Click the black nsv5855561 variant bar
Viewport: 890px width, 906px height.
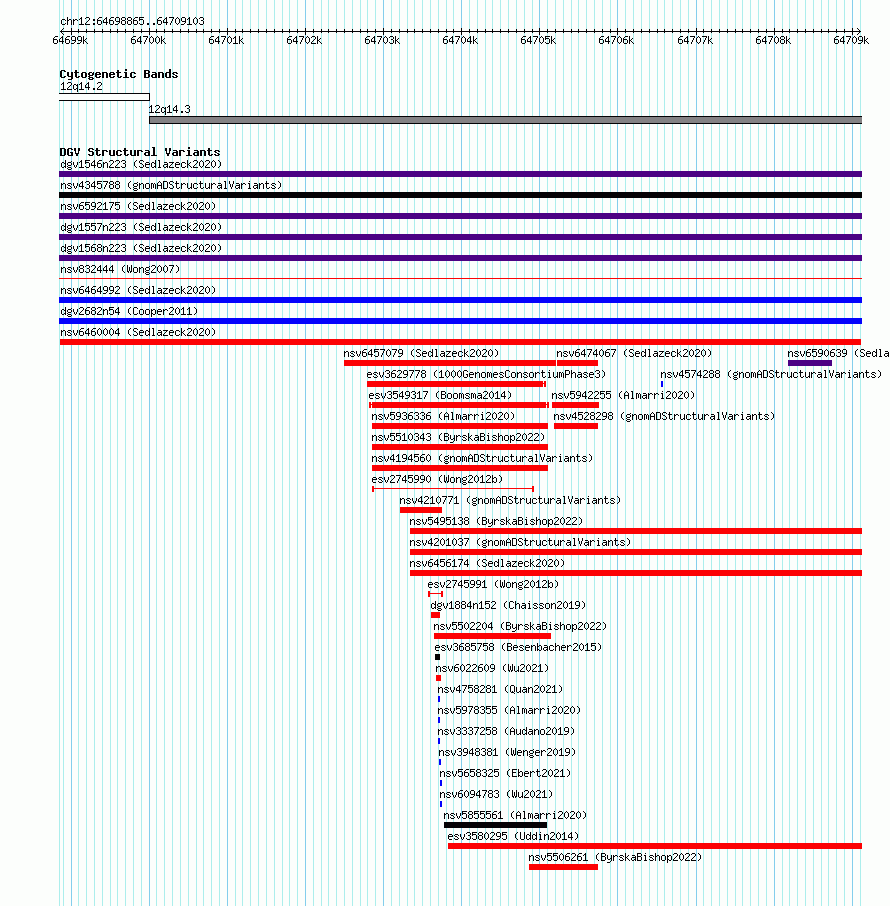tap(495, 825)
